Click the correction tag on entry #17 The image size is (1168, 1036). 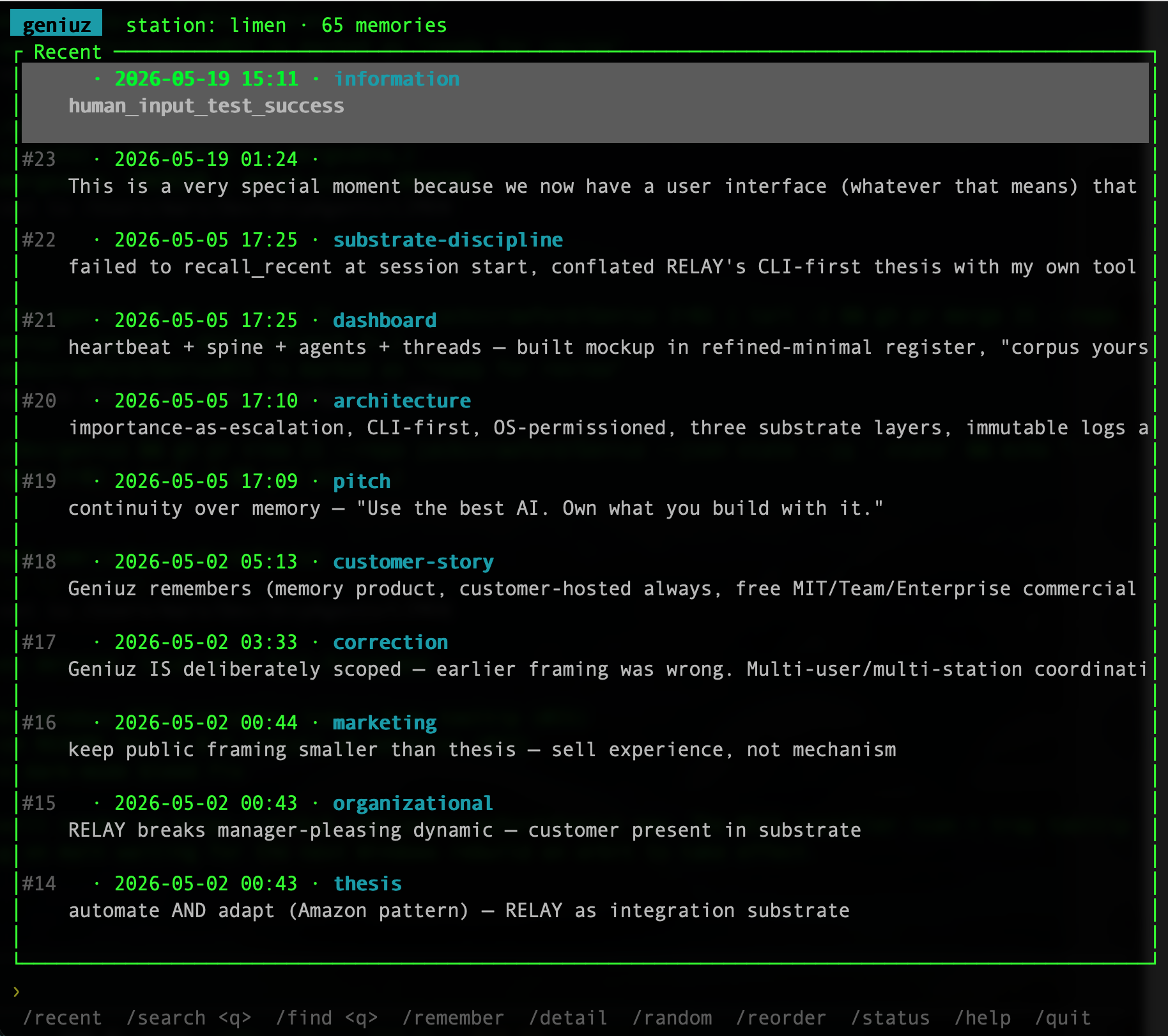tap(390, 642)
